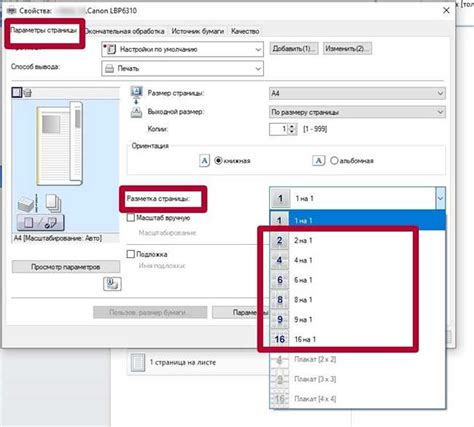The image size is (474, 427).
Task: Increase copies with the up stepper arrow
Action: click(x=292, y=126)
